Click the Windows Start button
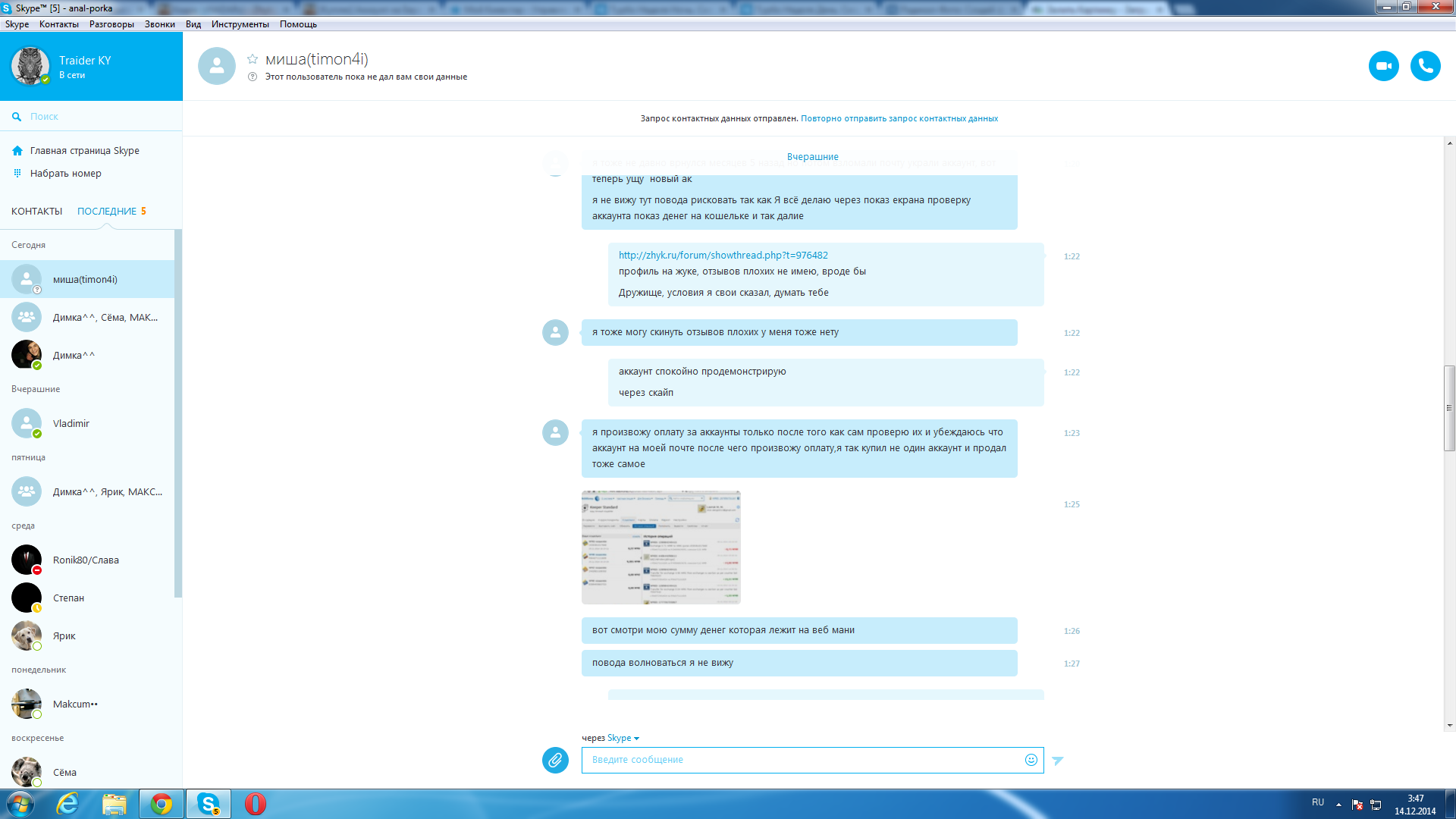The image size is (1456, 819). click(x=20, y=804)
